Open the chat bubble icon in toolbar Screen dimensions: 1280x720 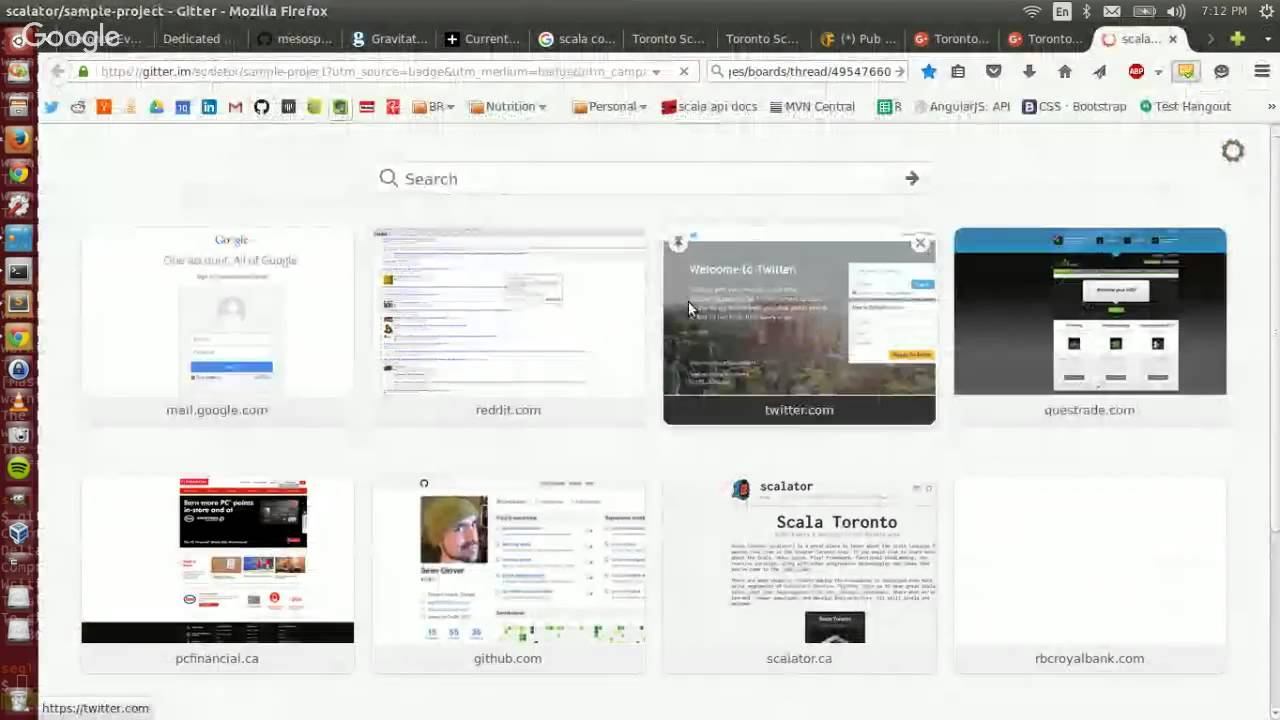coord(1221,71)
